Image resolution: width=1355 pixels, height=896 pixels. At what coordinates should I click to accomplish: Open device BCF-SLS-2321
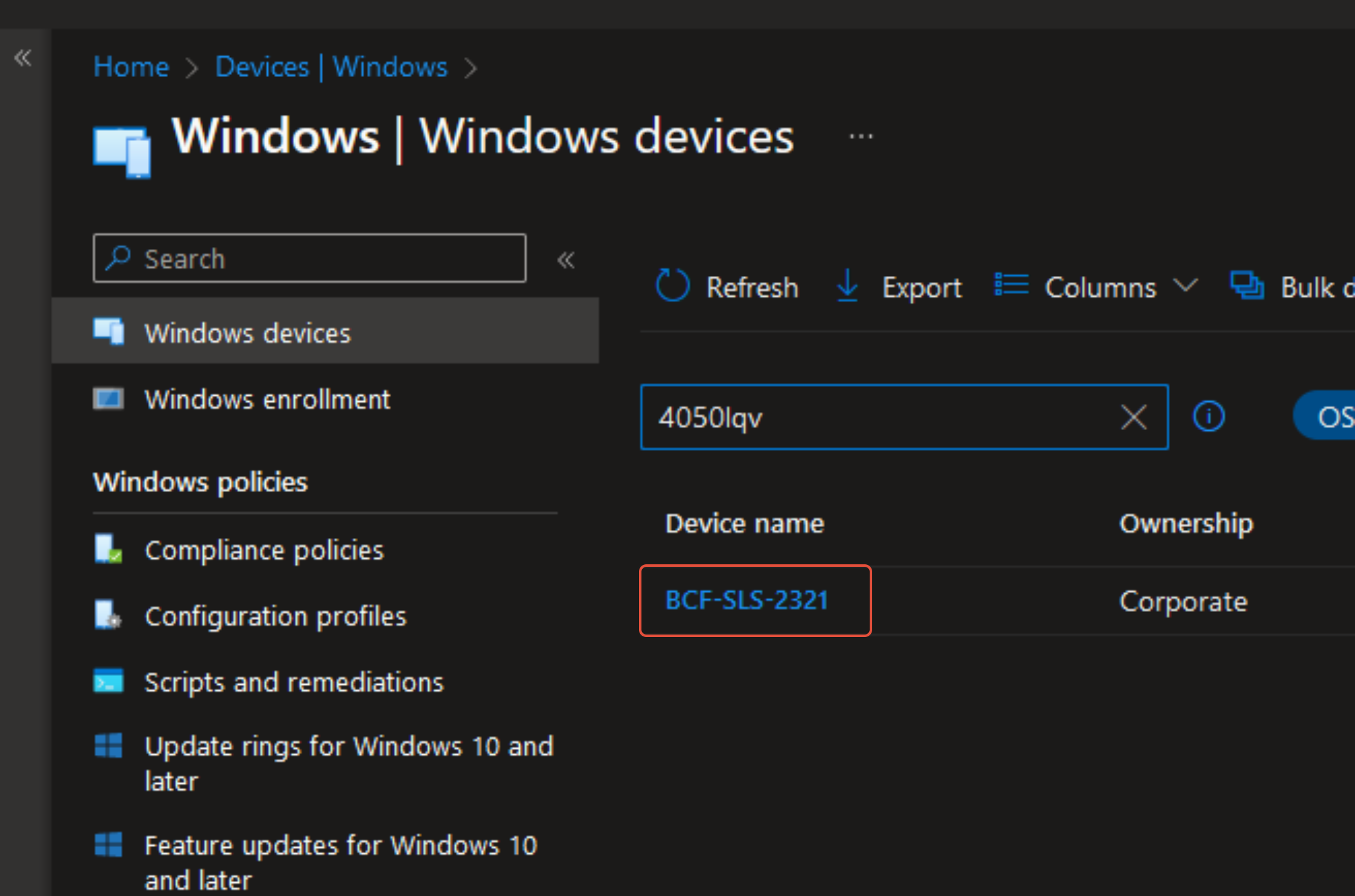[x=746, y=601]
